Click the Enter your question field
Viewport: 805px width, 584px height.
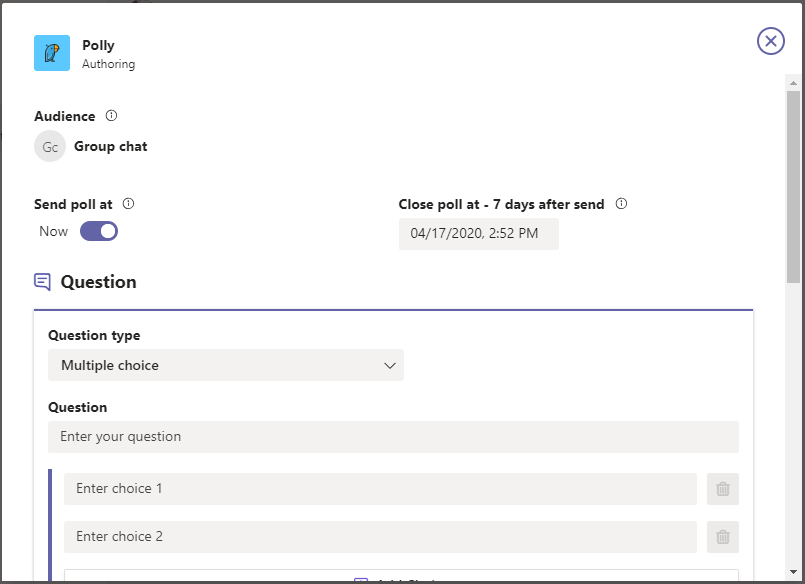pyautogui.click(x=393, y=437)
